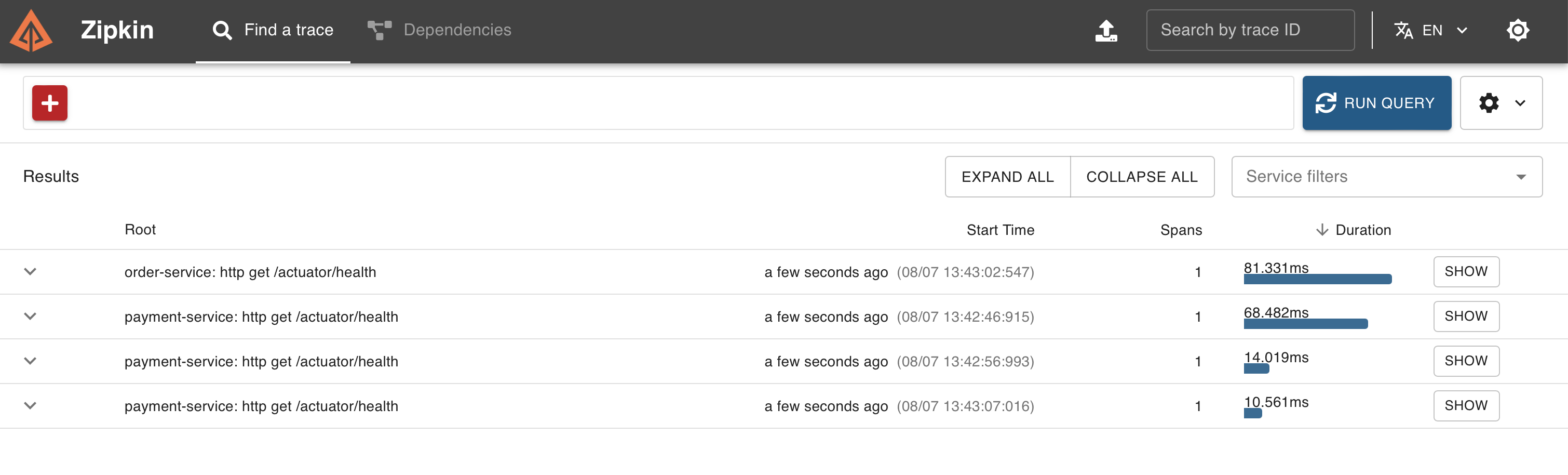Click the COLLAPSE ALL button

click(1142, 177)
